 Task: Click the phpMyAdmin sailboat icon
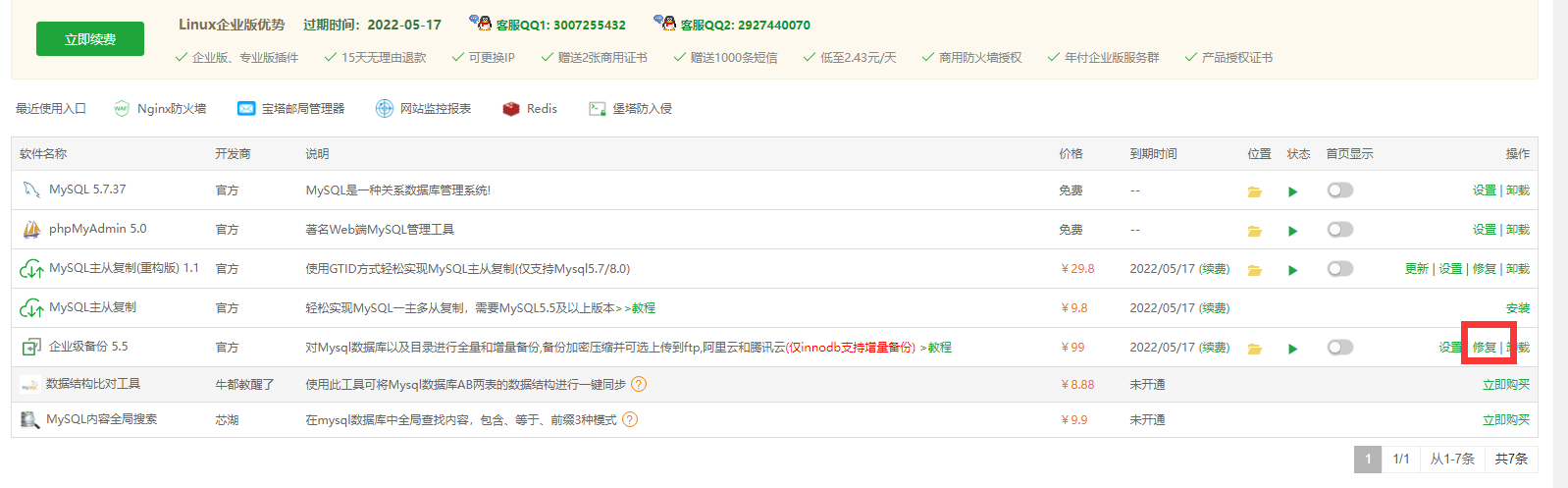point(31,229)
